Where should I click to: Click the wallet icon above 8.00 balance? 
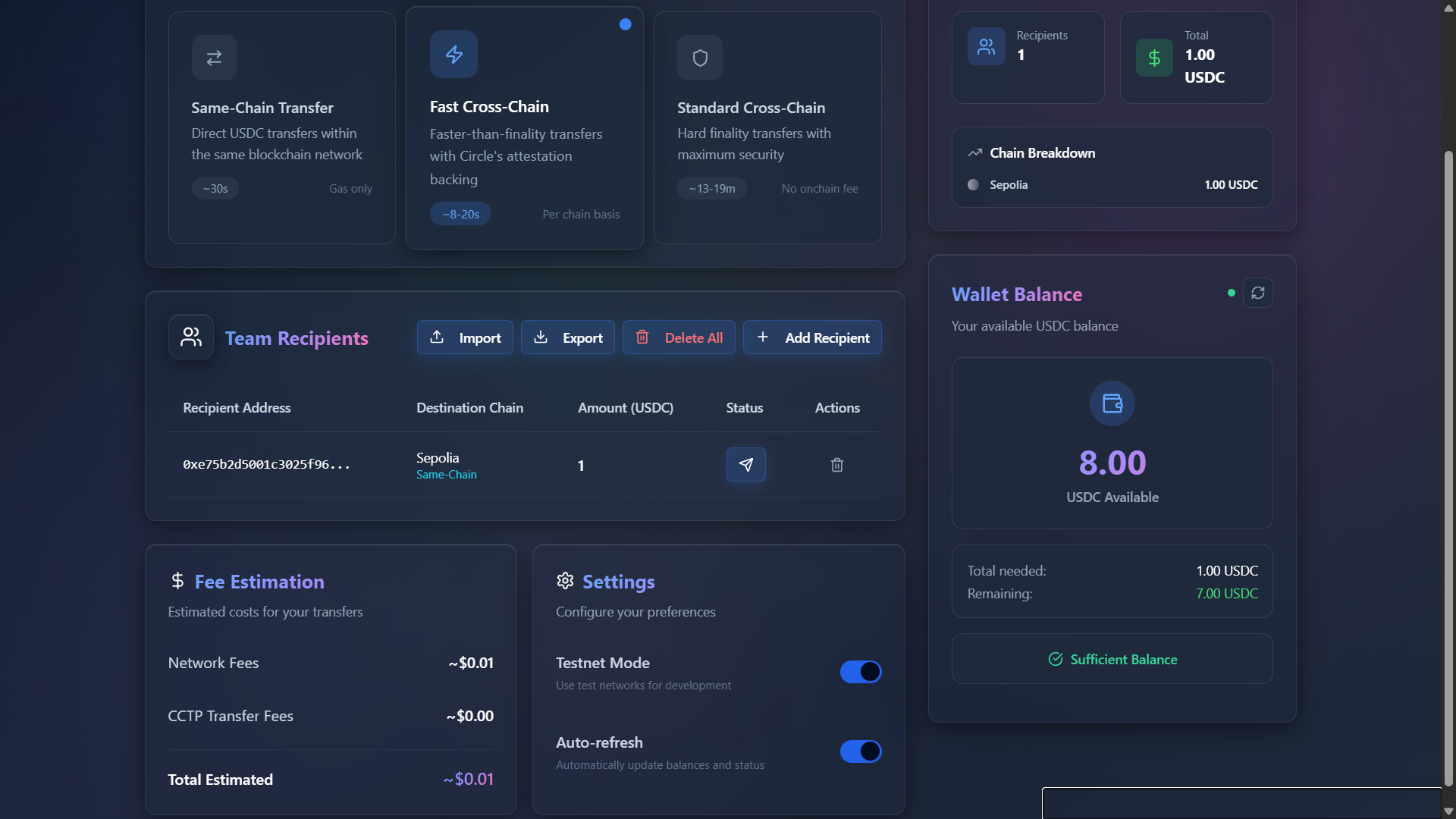1112,403
